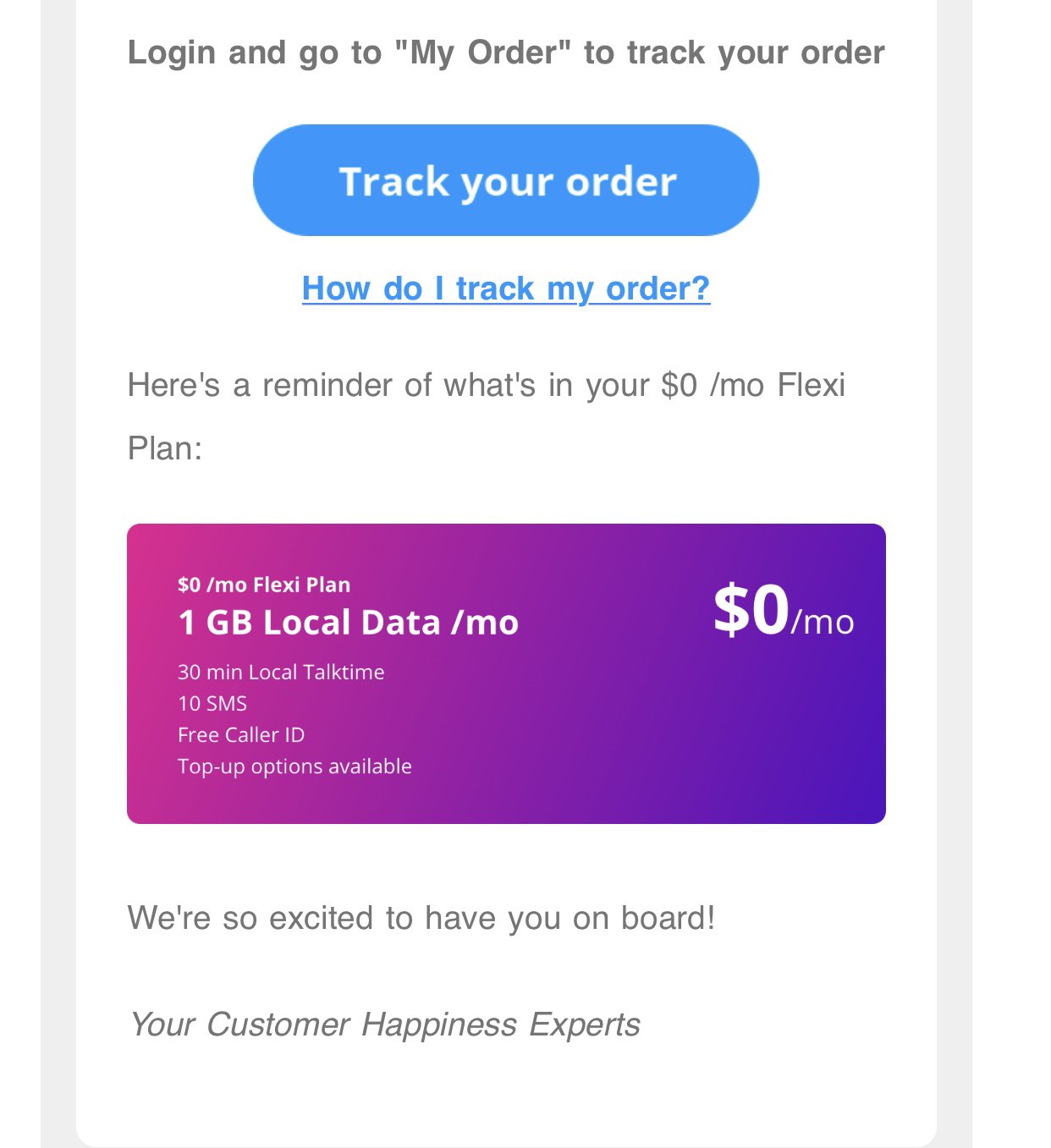Screen dimensions: 1051x1148
Task: Click the word Experts in the italic signature
Action: point(585,1024)
